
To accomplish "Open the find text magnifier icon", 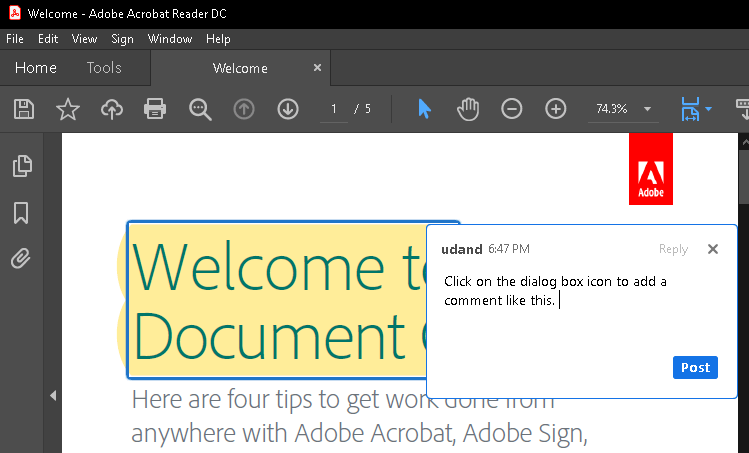I will tap(200, 109).
